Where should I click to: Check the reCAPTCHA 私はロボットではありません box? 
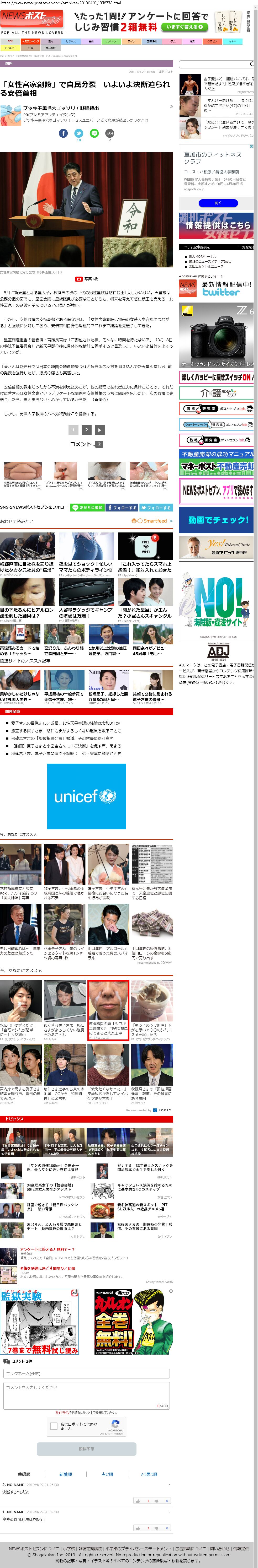click(x=54, y=1426)
